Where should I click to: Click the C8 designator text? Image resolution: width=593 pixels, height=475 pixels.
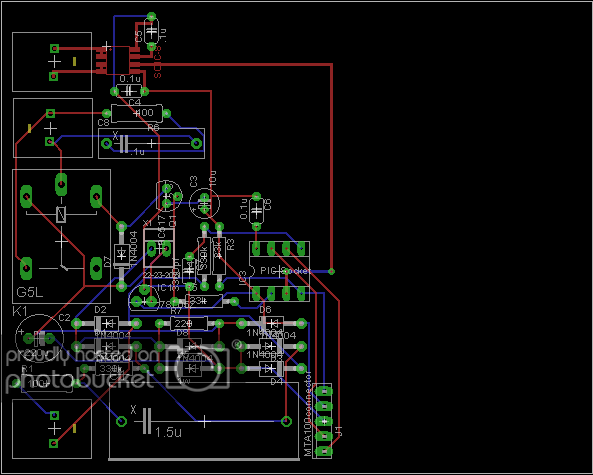(103, 123)
